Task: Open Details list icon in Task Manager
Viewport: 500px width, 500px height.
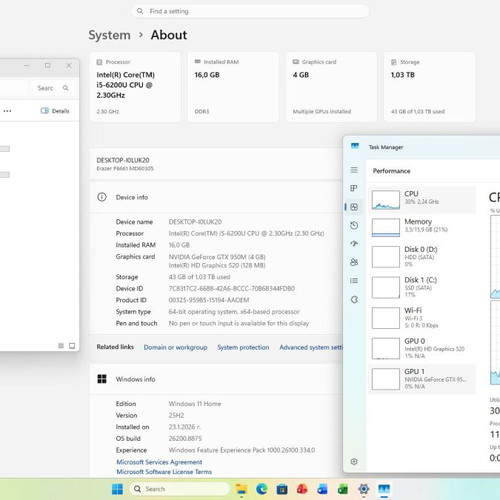Action: [x=354, y=281]
